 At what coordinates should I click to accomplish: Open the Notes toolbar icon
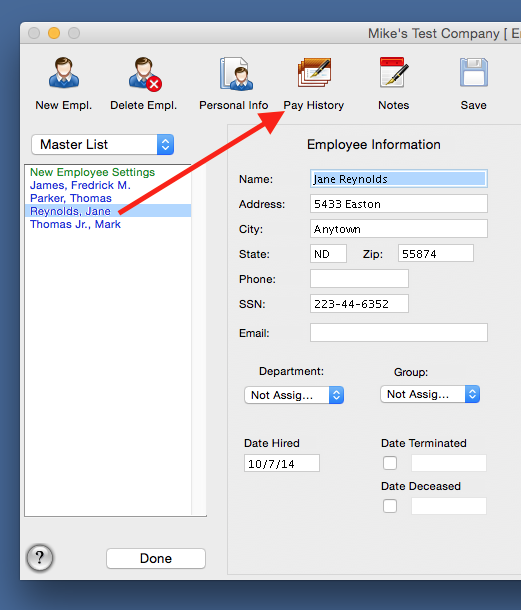coord(394,72)
